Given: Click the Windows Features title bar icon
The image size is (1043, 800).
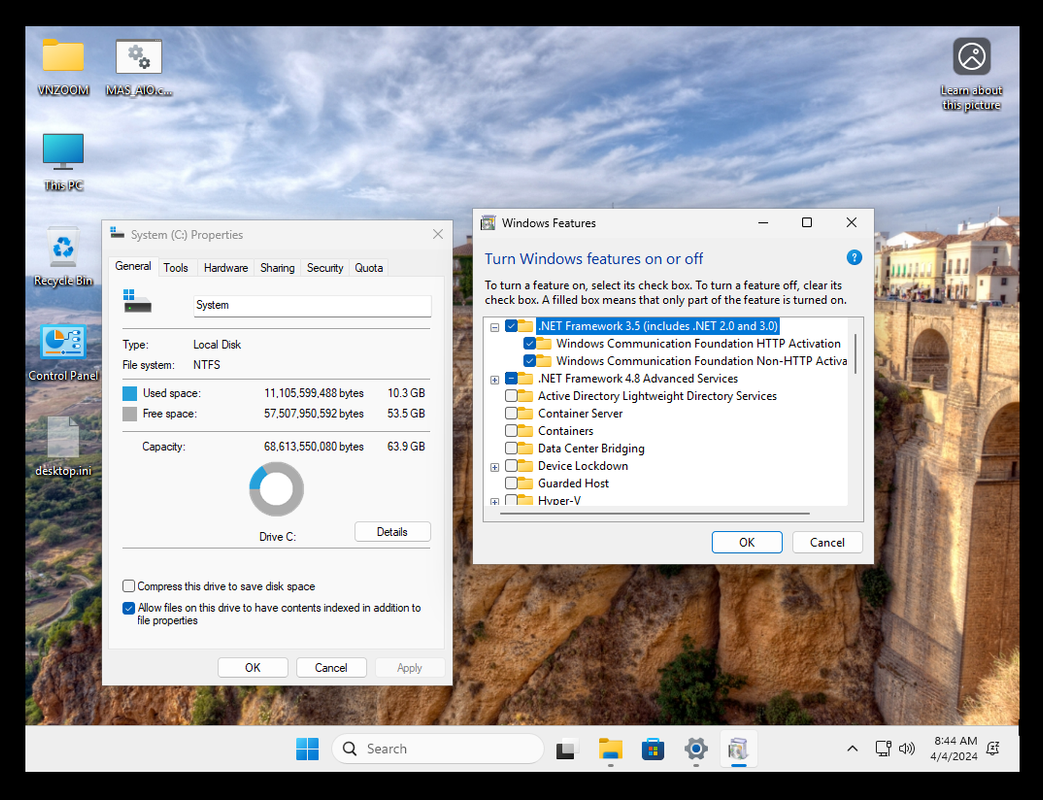Looking at the screenshot, I should pyautogui.click(x=488, y=223).
